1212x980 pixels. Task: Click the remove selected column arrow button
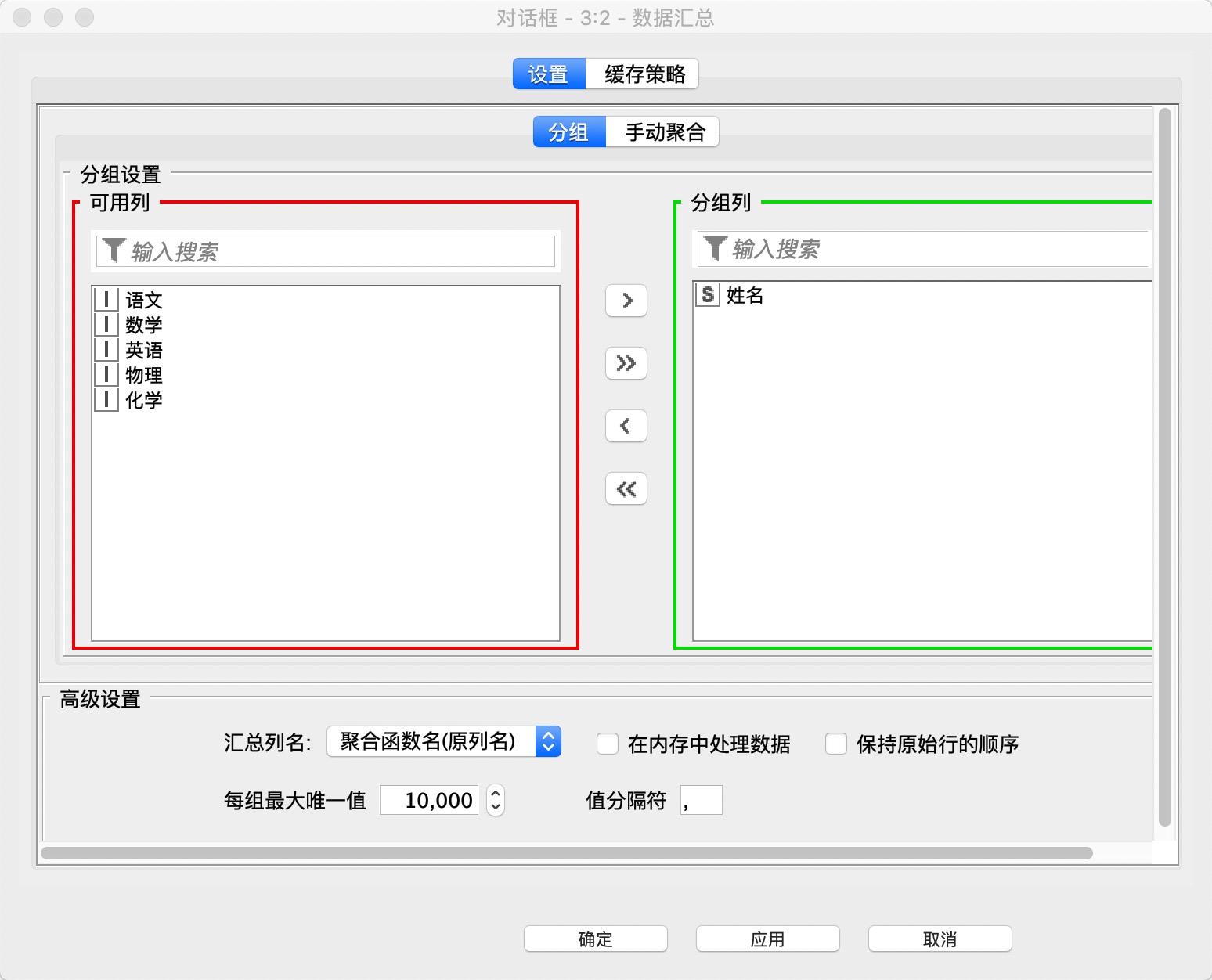626,426
